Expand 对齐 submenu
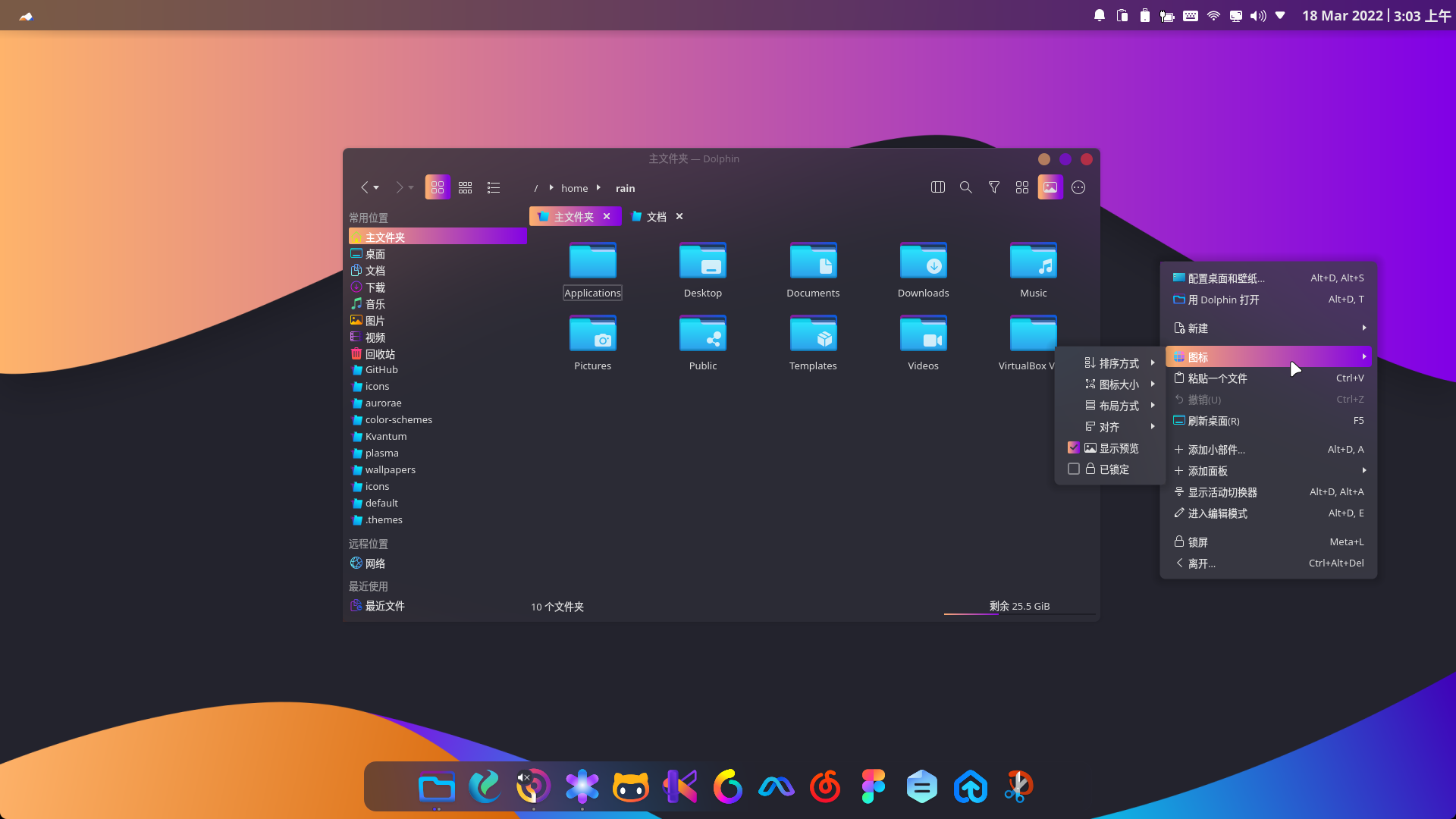Image resolution: width=1456 pixels, height=819 pixels. 1111,427
